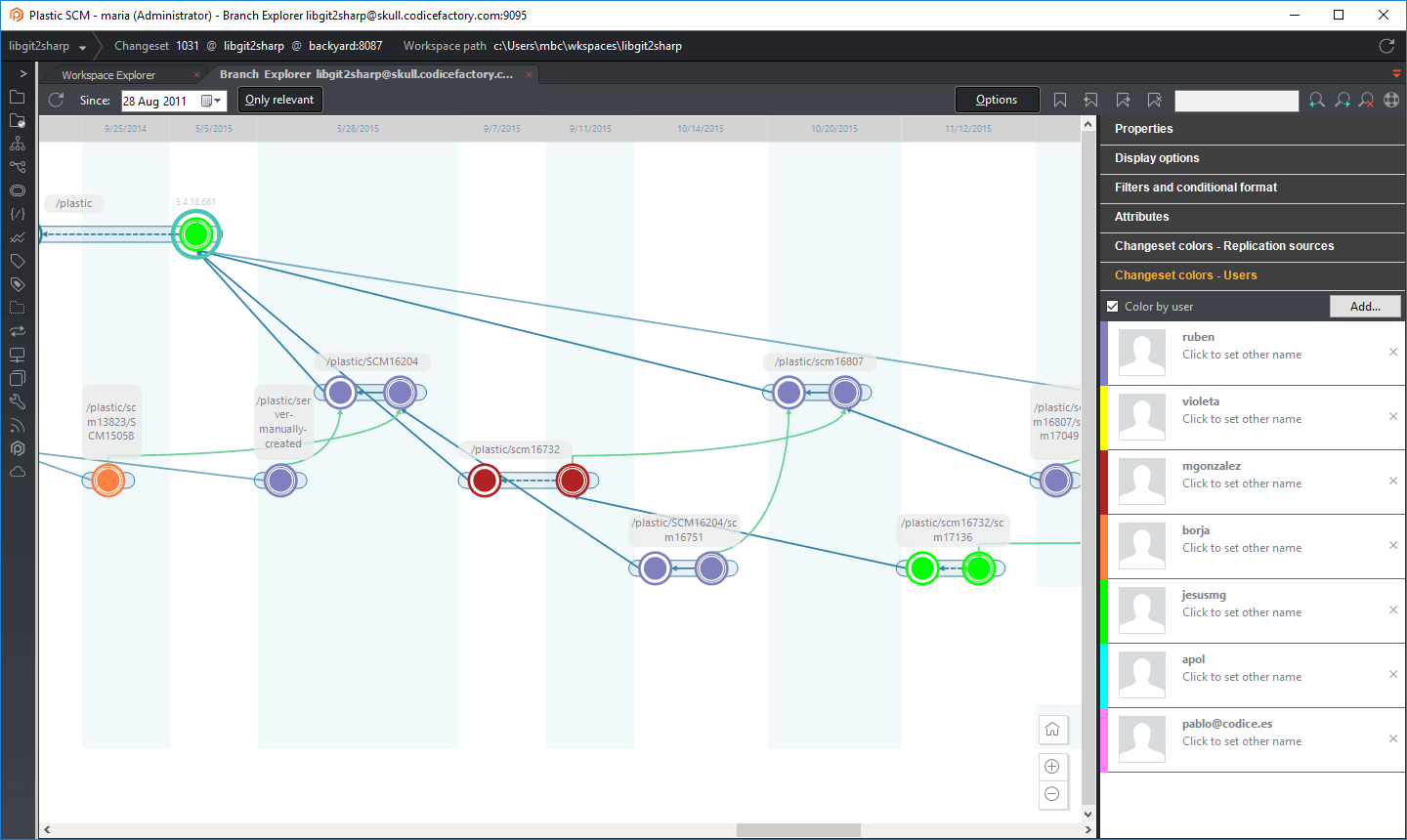This screenshot has width=1407, height=840.
Task: Remove the ruben user color entry
Action: 1393,352
